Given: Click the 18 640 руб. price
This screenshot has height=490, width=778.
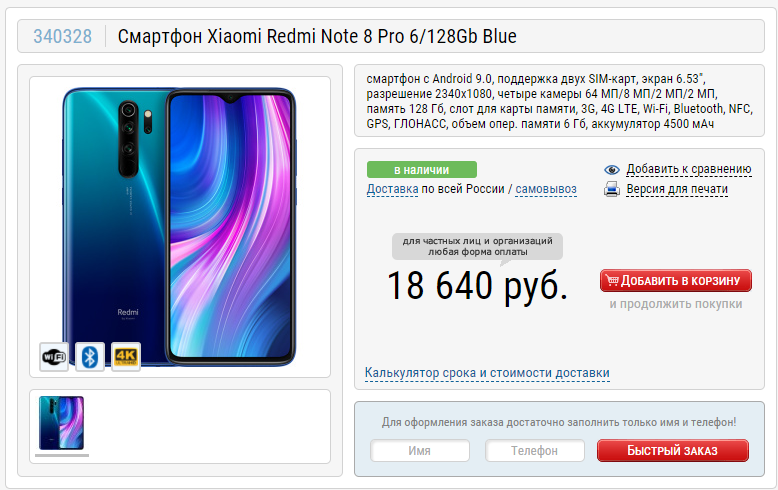Looking at the screenshot, I should (x=477, y=286).
